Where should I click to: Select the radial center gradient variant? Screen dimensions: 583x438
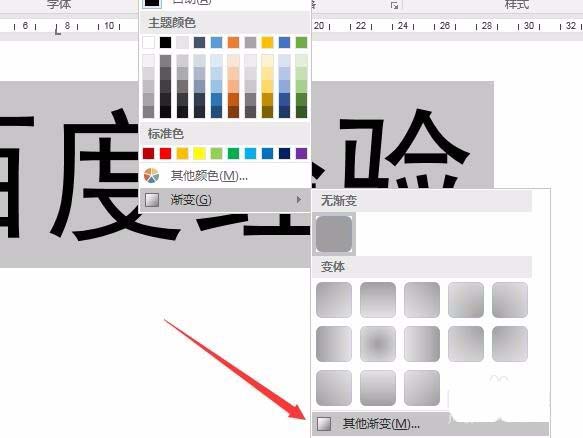pyautogui.click(x=378, y=344)
